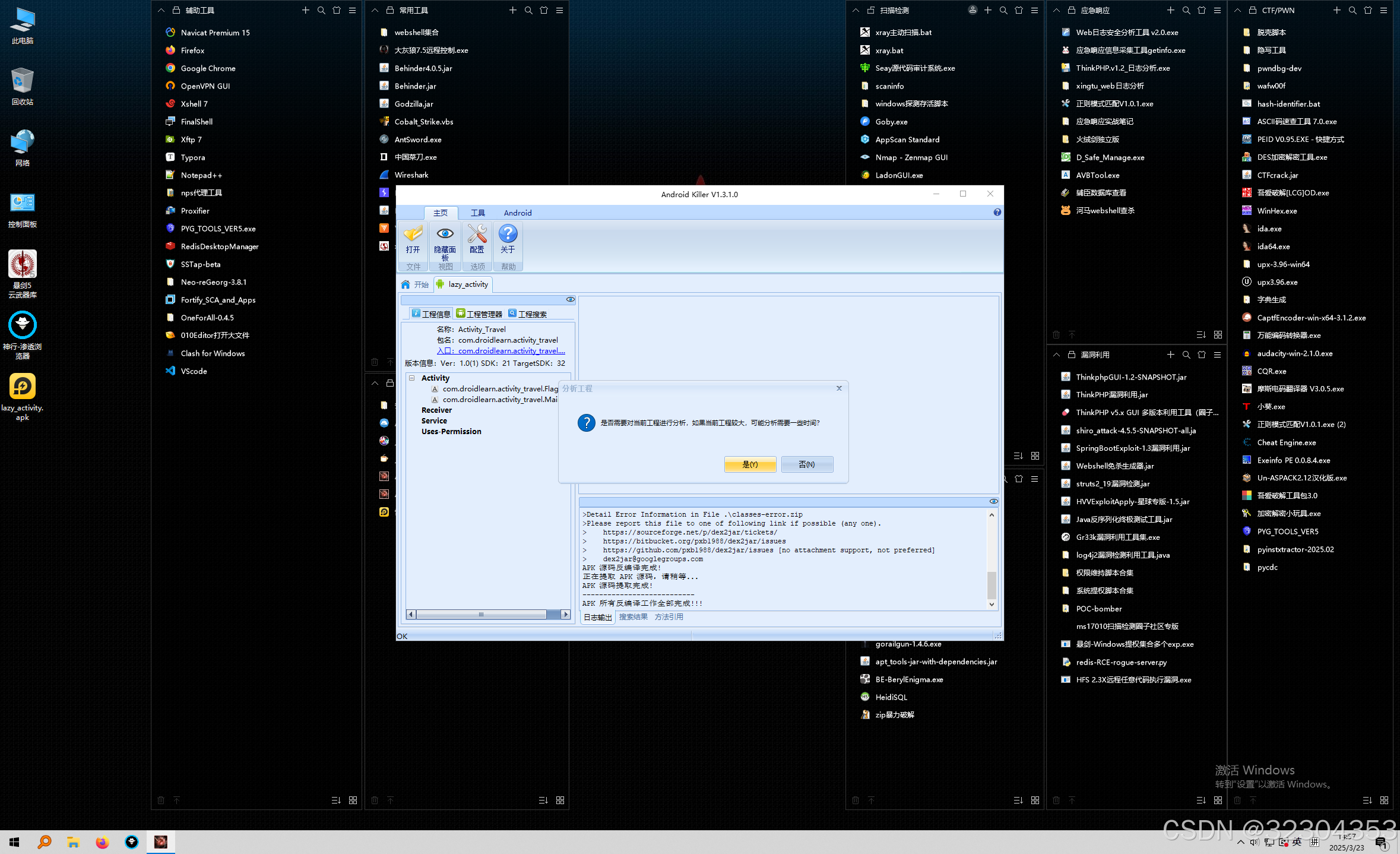
Task: Switch to the 工具 ribbon tab
Action: coord(477,213)
